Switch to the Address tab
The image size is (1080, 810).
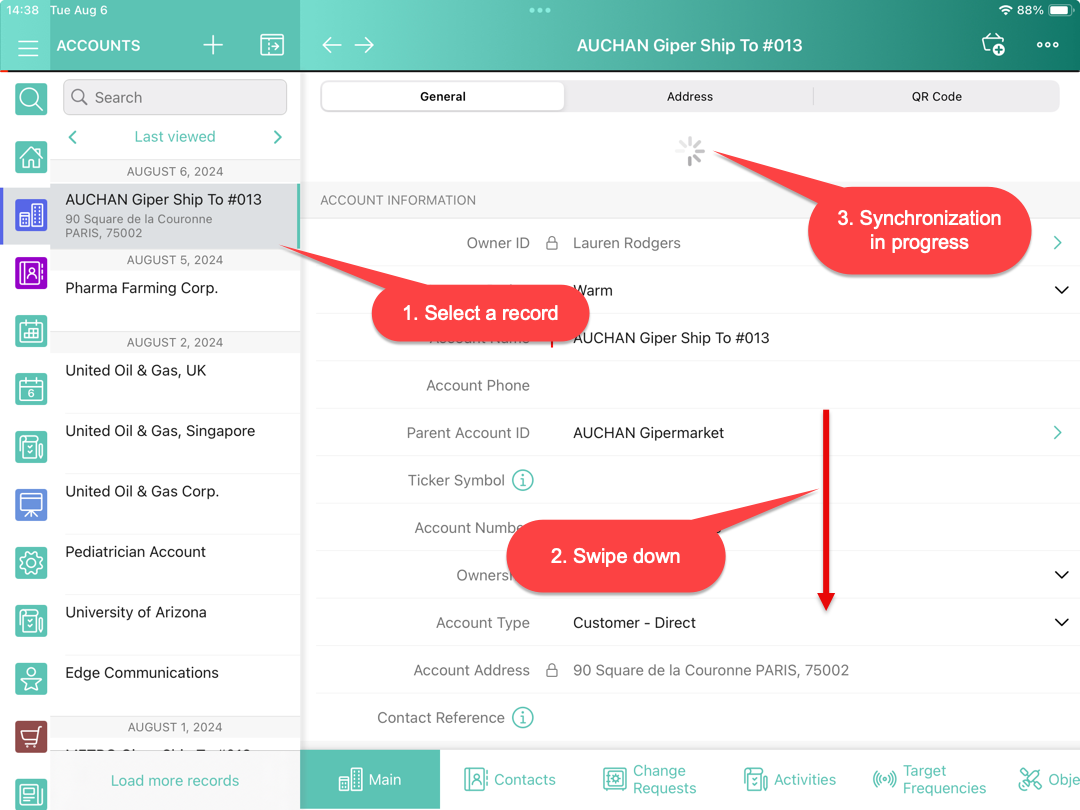(x=690, y=97)
